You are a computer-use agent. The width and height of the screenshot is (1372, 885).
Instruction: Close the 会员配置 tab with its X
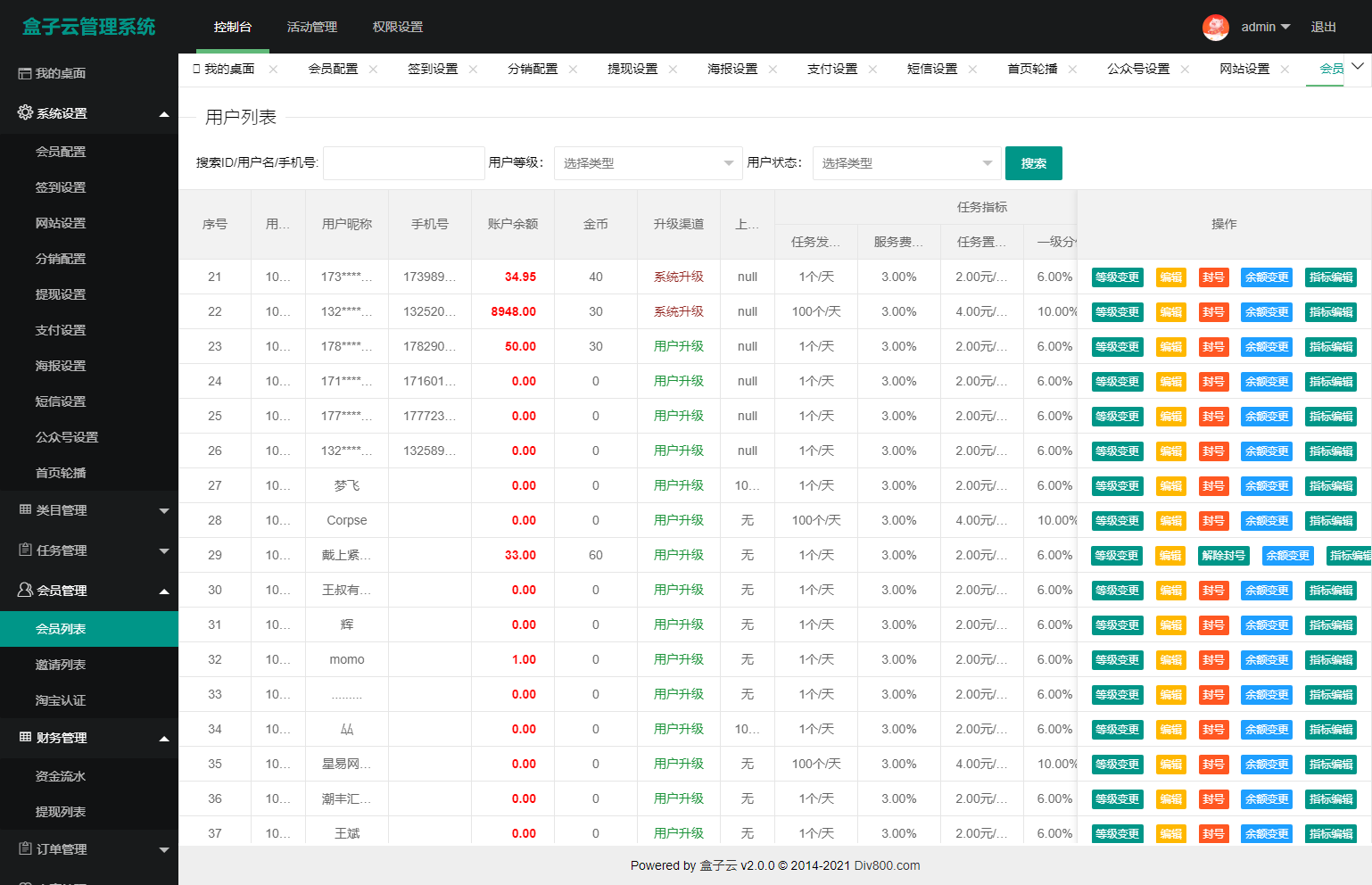click(x=373, y=70)
